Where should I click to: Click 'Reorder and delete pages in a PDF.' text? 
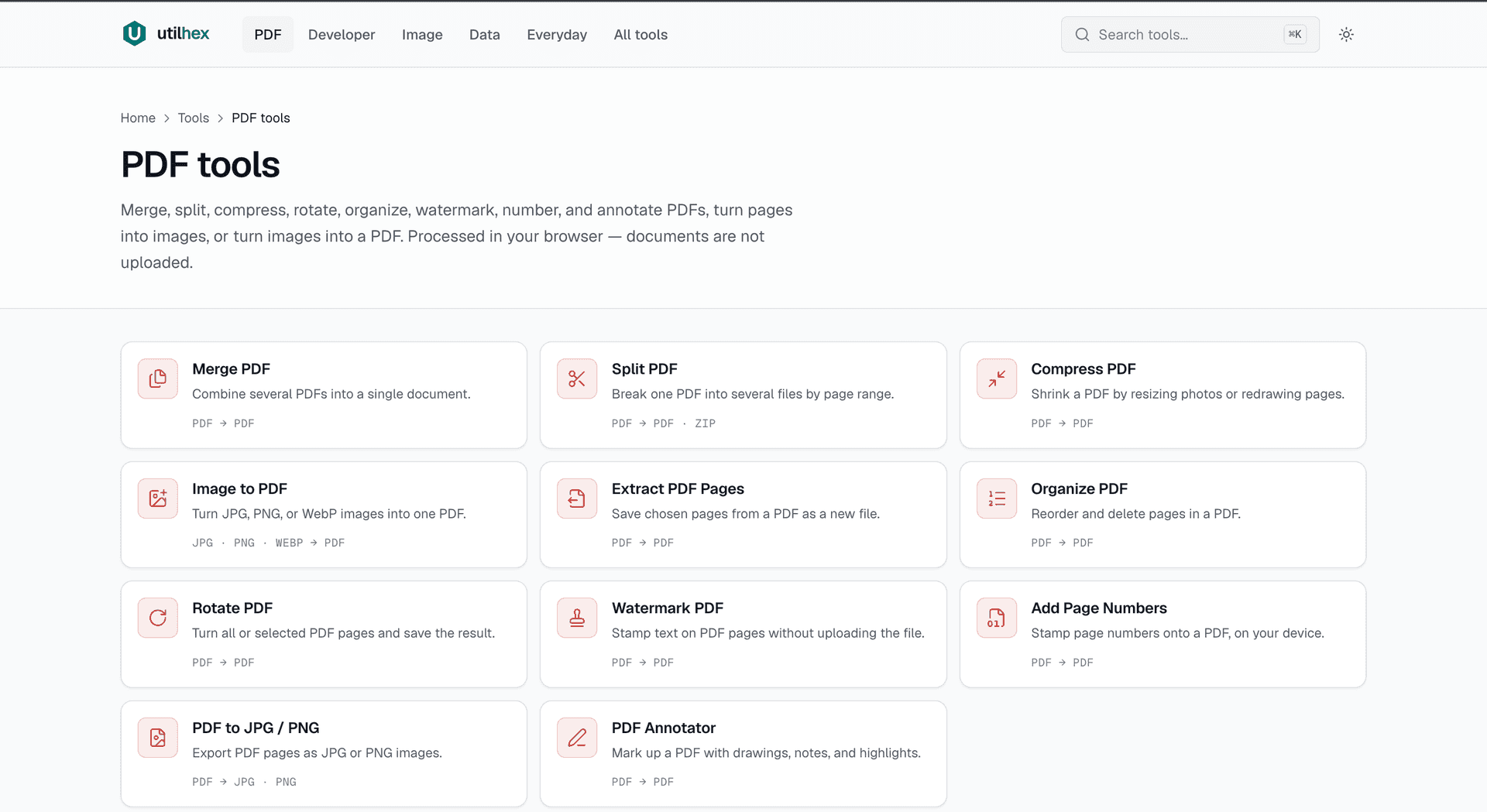point(1135,514)
